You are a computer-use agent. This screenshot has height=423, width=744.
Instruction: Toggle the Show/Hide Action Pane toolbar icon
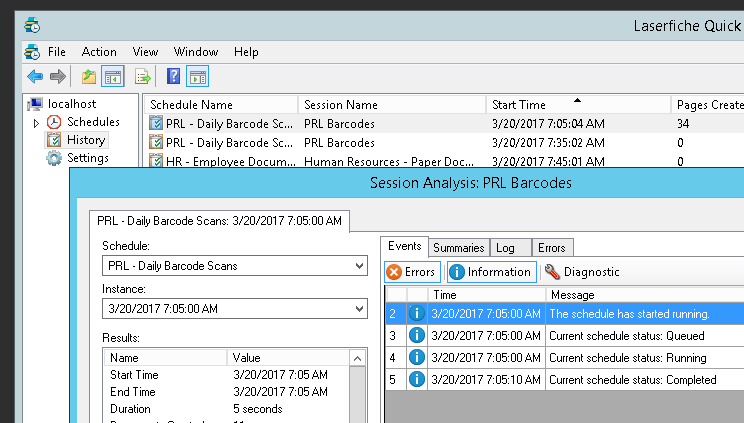tap(198, 76)
